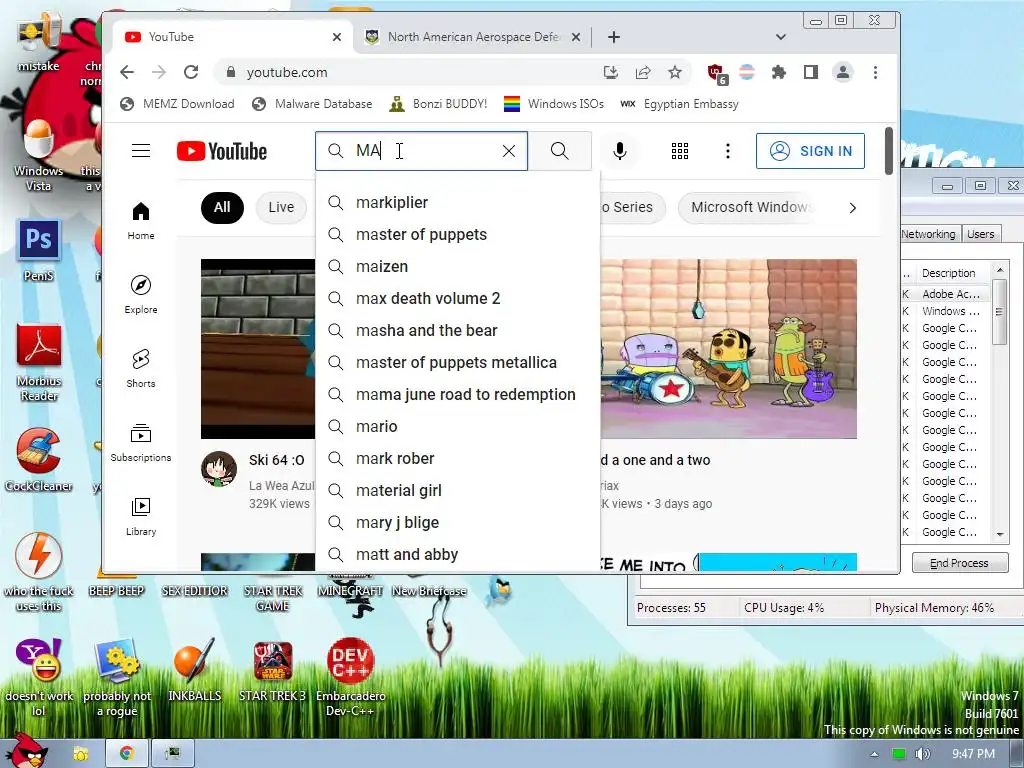Open a new Chrome tab
This screenshot has height=768, width=1024.
(613, 37)
